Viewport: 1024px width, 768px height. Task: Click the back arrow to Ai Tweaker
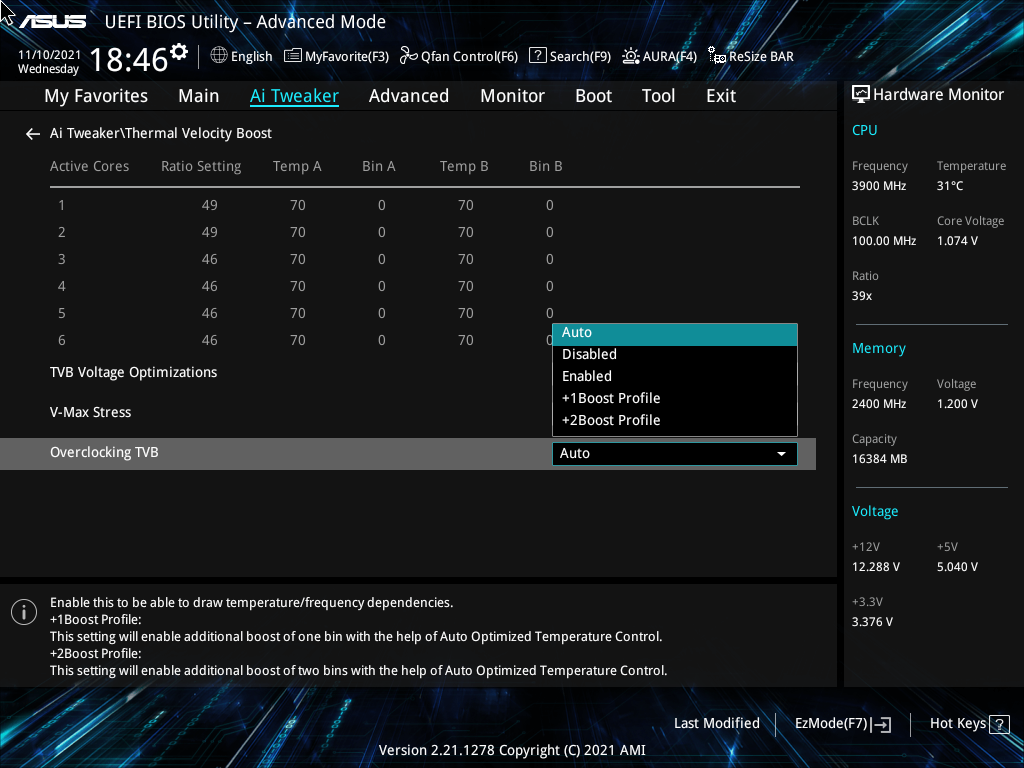point(33,134)
